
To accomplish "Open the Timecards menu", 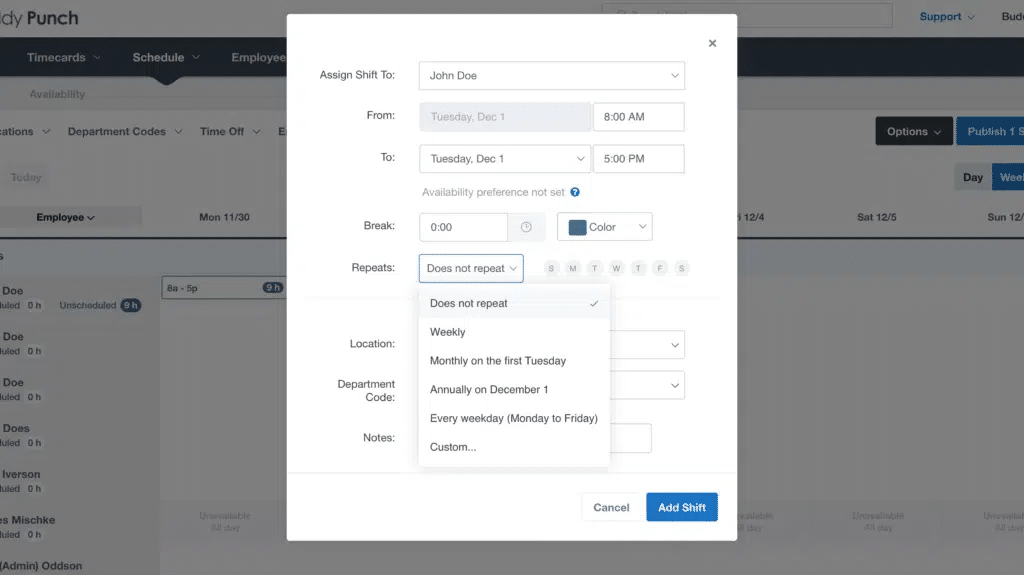I will [63, 58].
